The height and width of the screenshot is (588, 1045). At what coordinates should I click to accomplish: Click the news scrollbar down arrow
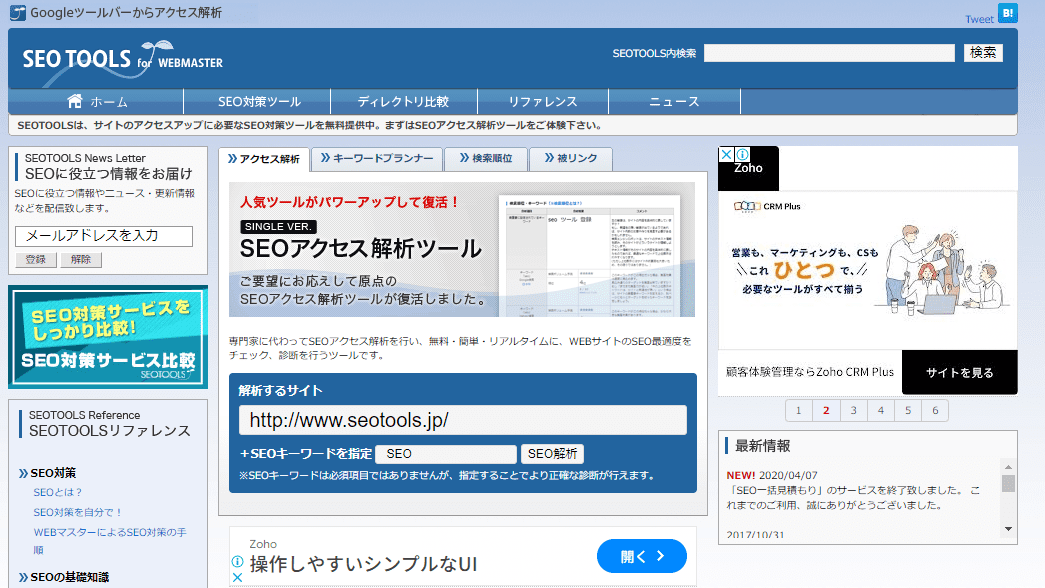click(x=1008, y=529)
